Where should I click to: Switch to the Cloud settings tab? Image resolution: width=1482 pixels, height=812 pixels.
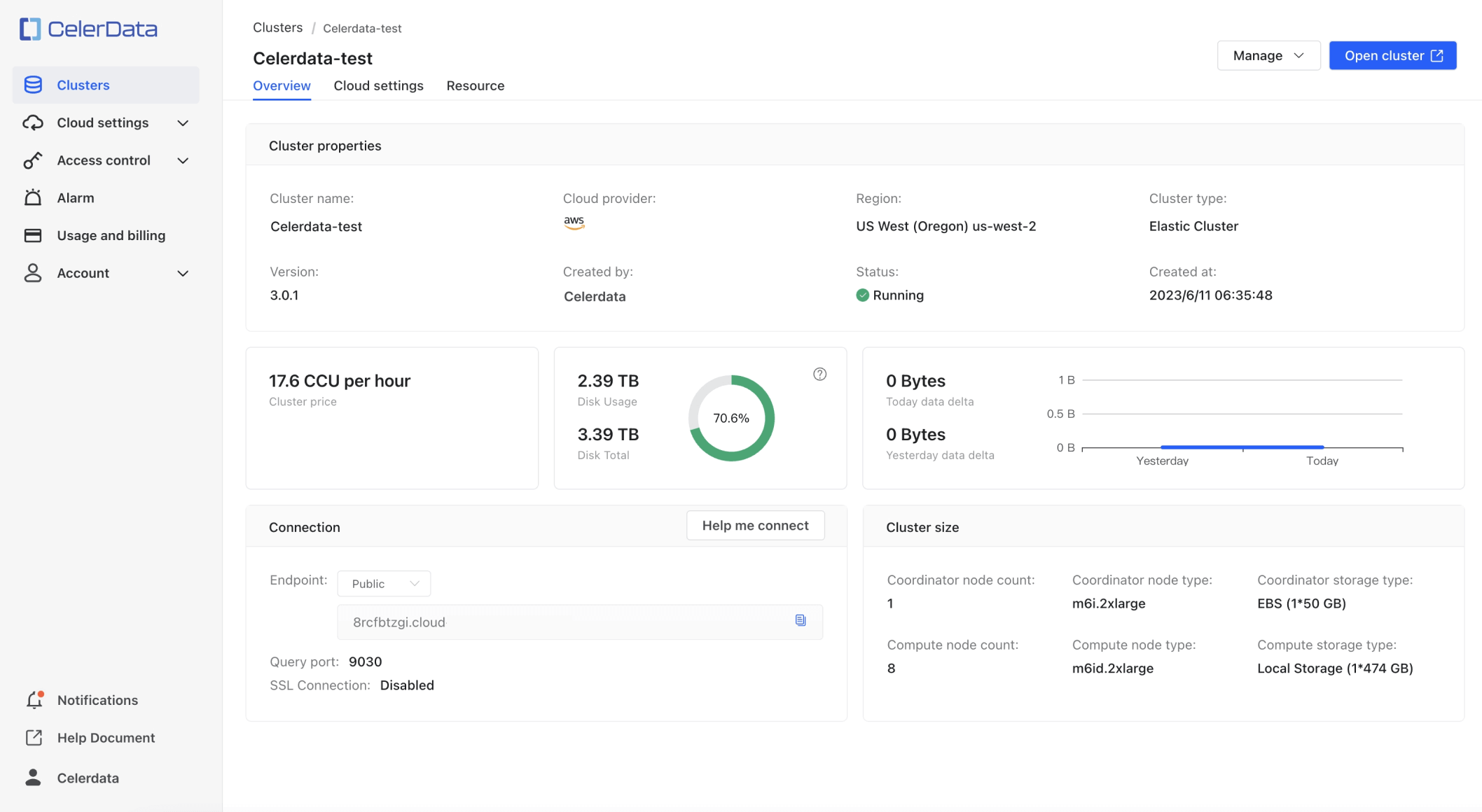point(378,85)
